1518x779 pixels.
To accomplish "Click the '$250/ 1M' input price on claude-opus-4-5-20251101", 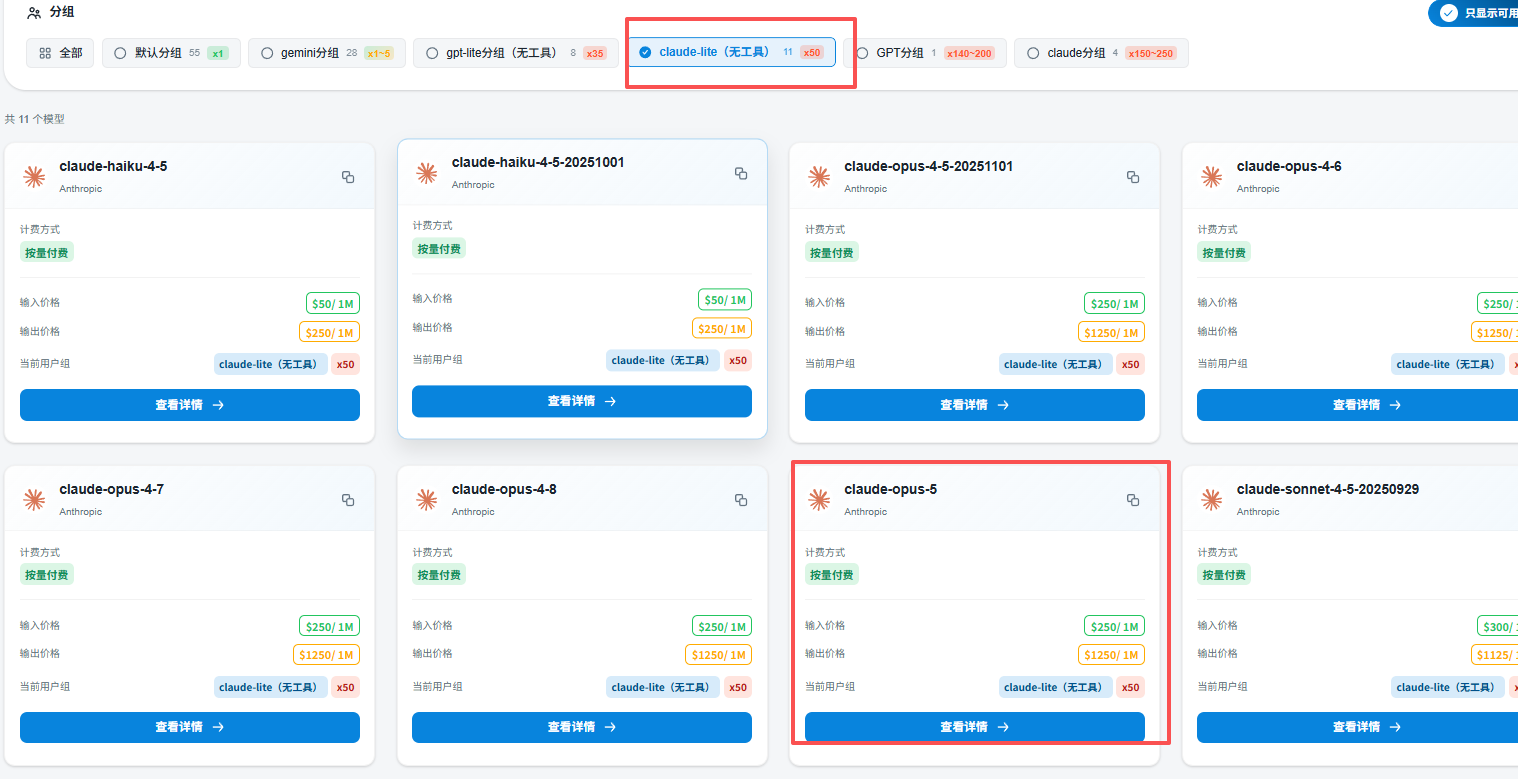I will point(1114,304).
